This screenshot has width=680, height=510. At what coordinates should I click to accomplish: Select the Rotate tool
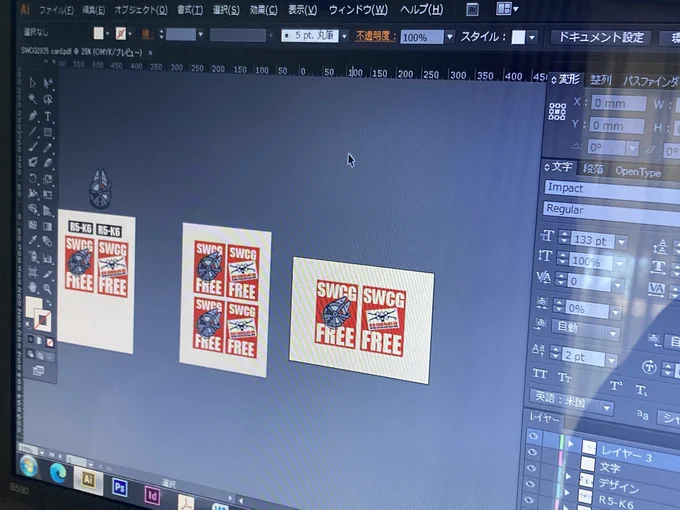[33, 178]
